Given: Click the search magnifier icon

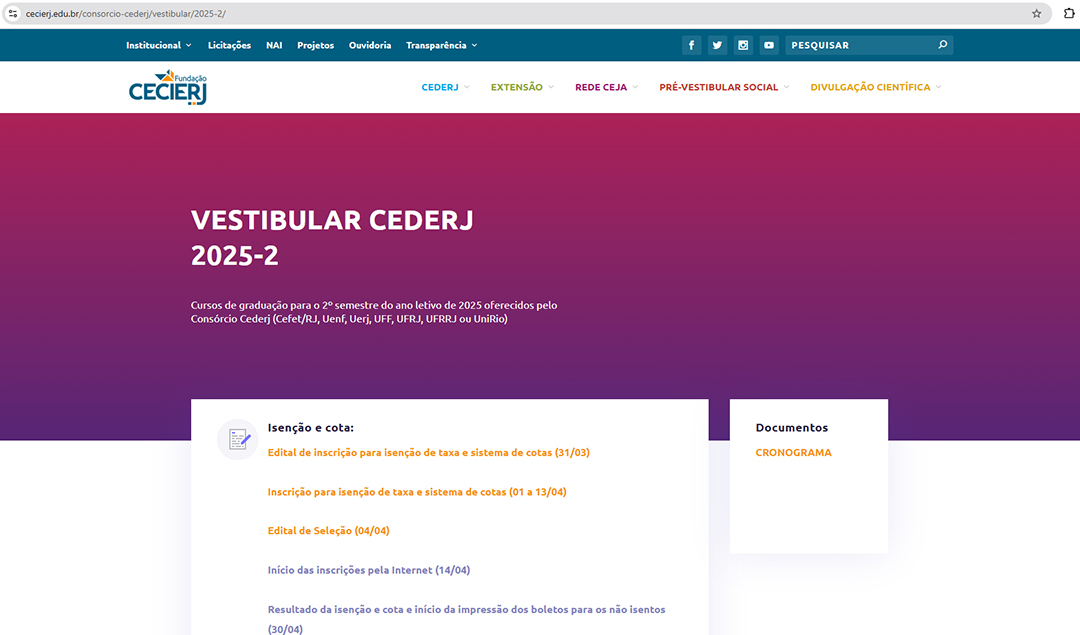Looking at the screenshot, I should tap(942, 45).
